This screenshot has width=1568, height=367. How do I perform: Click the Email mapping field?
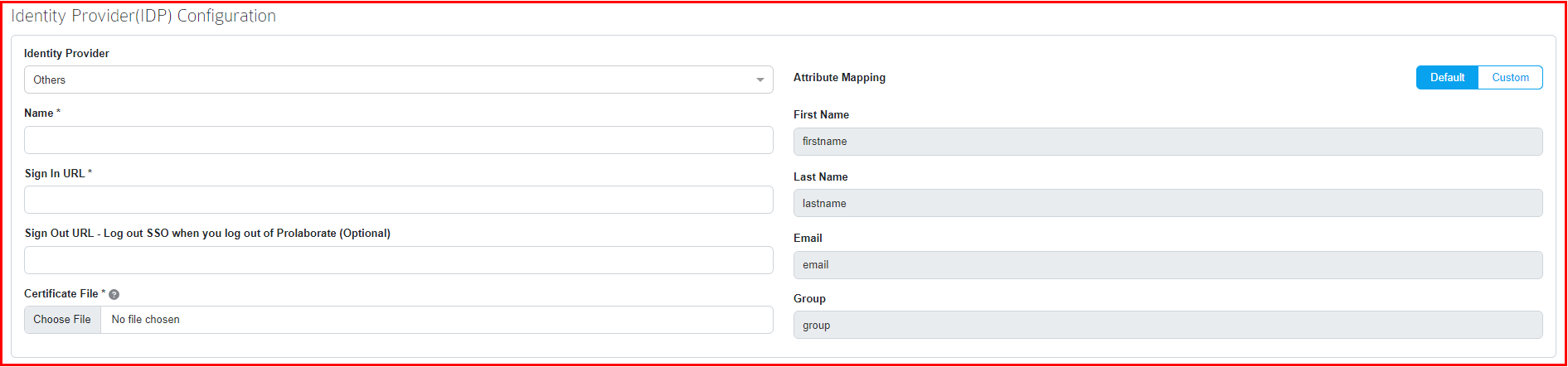point(1168,265)
